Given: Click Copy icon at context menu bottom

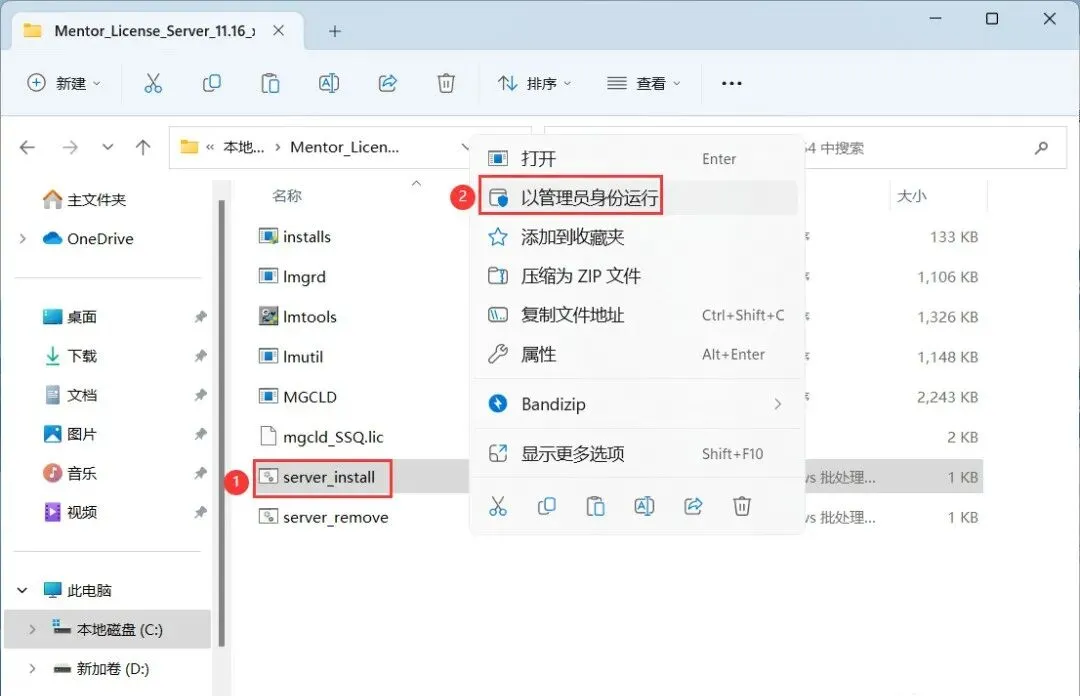Looking at the screenshot, I should point(547,506).
